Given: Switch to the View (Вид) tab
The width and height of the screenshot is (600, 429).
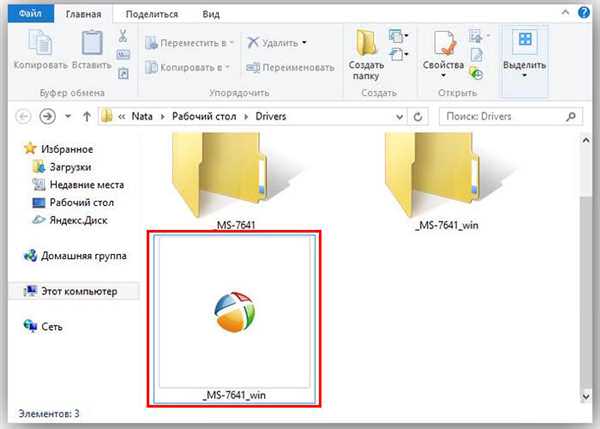Looking at the screenshot, I should (211, 14).
